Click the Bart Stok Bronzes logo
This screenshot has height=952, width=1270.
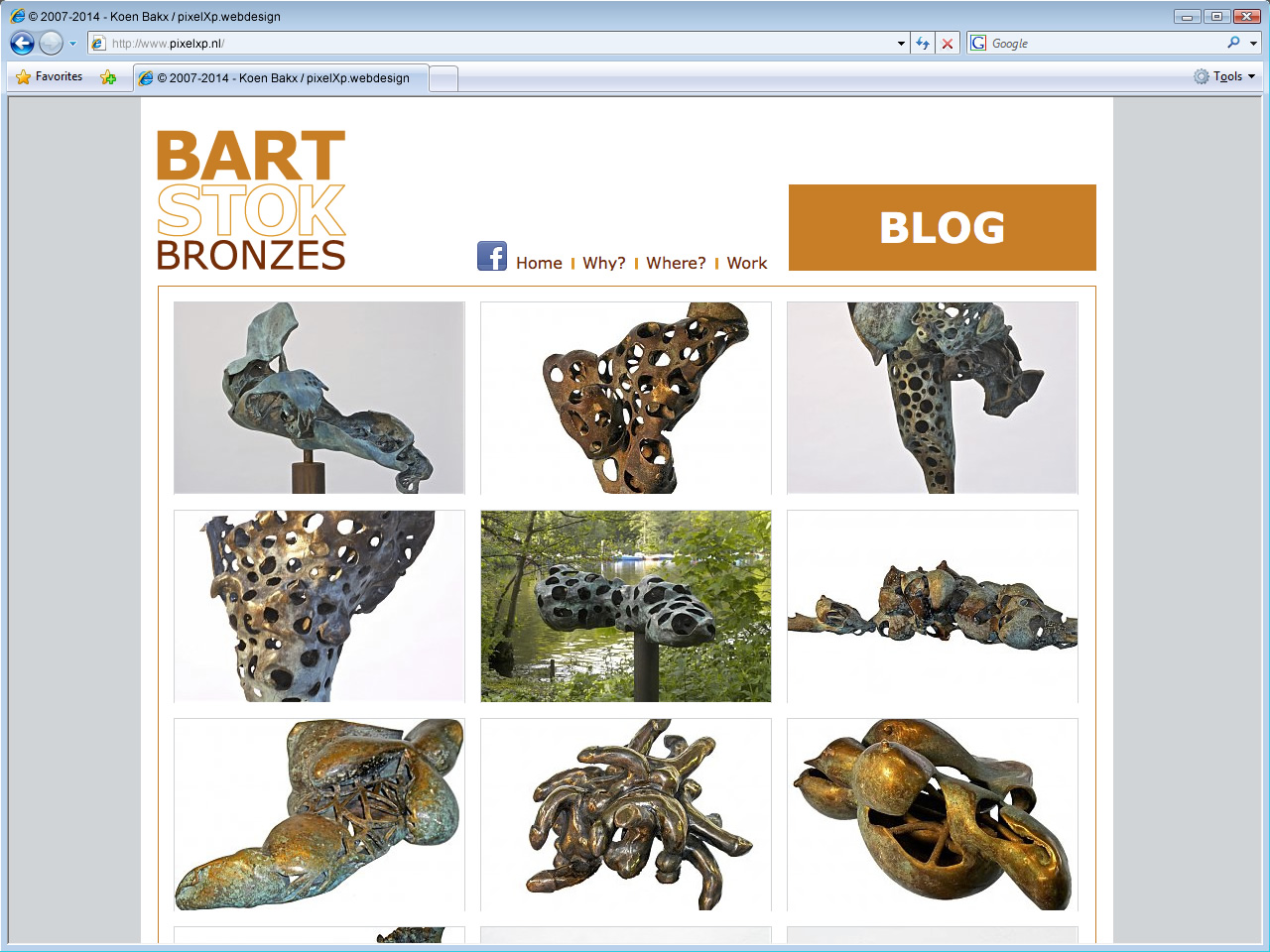[251, 200]
